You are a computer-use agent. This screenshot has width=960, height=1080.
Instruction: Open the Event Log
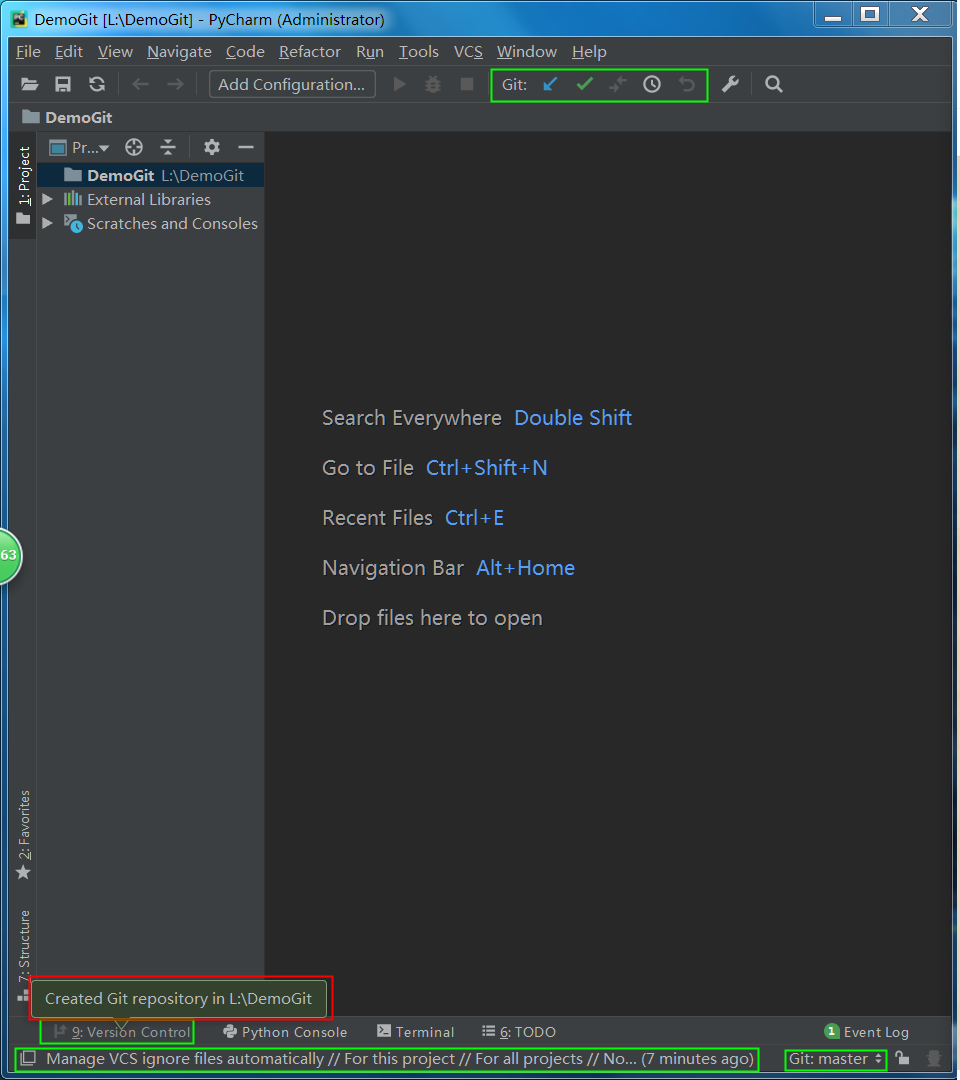(867, 1032)
